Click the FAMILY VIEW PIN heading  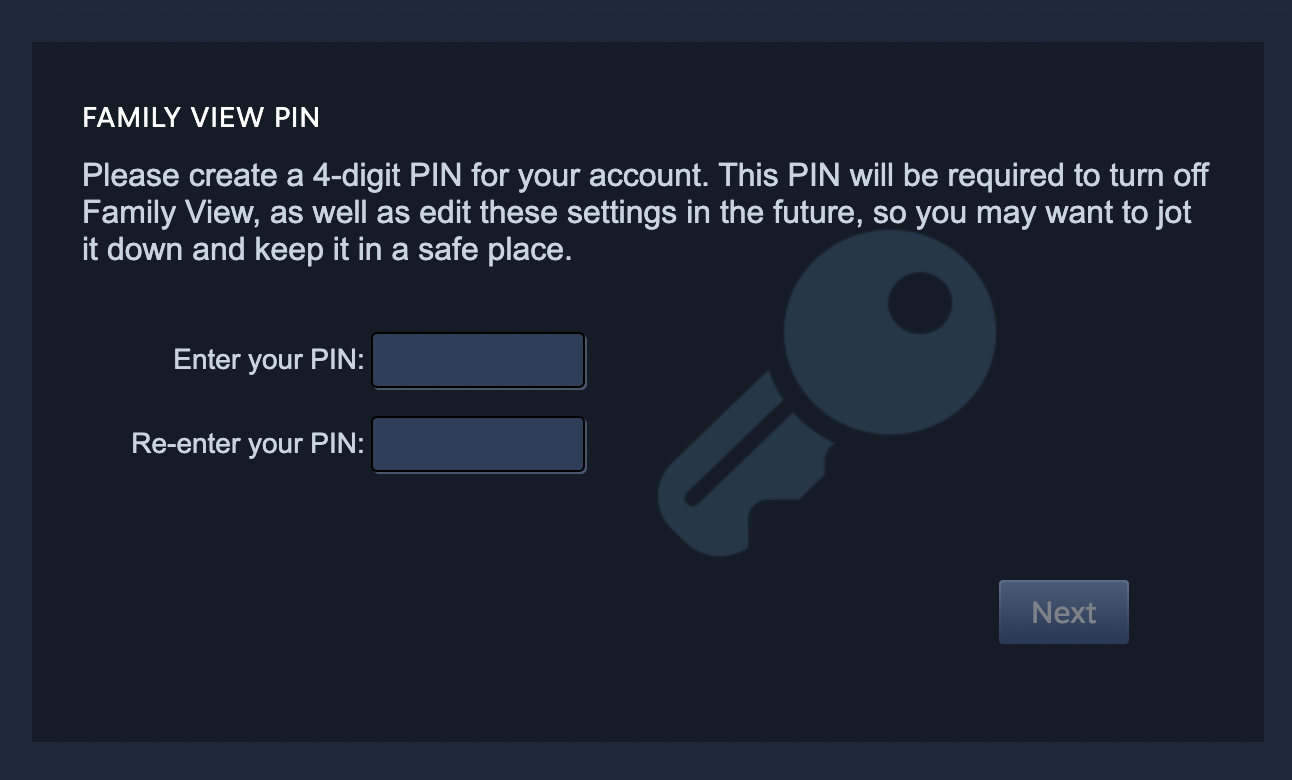tap(201, 118)
